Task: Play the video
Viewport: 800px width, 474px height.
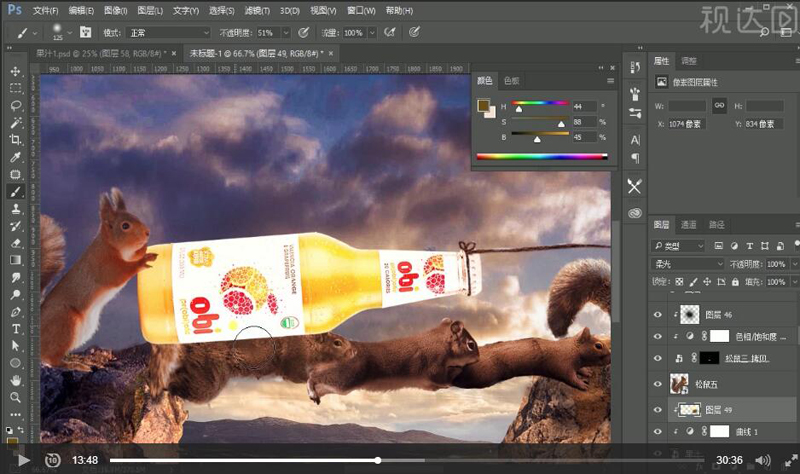Action: tap(23, 460)
